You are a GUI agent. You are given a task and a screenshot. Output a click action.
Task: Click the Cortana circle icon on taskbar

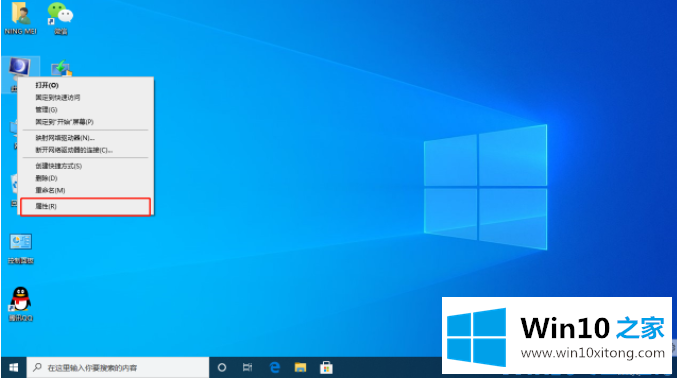[221, 367]
